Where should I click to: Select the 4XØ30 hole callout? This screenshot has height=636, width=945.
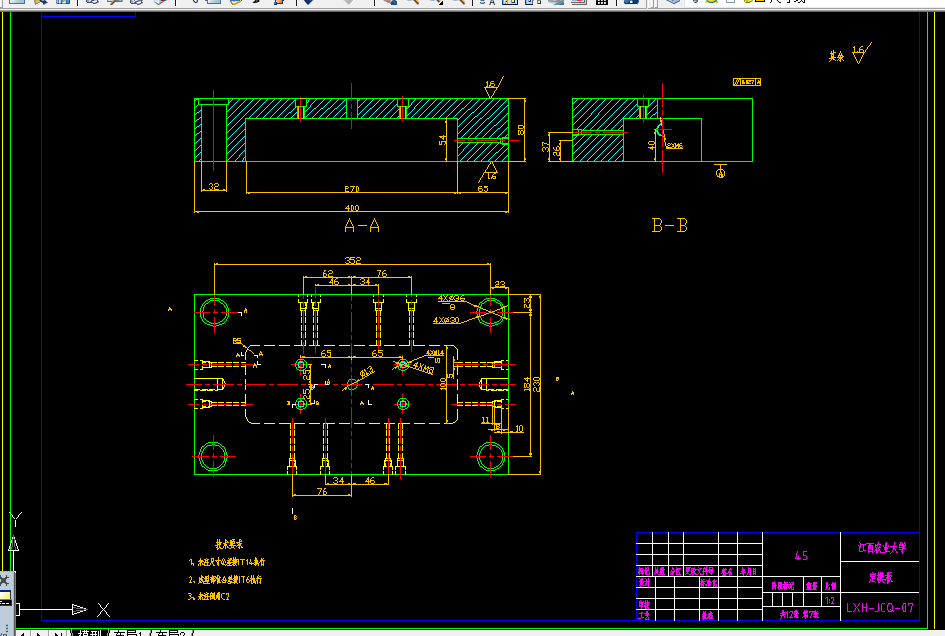pyautogui.click(x=446, y=320)
